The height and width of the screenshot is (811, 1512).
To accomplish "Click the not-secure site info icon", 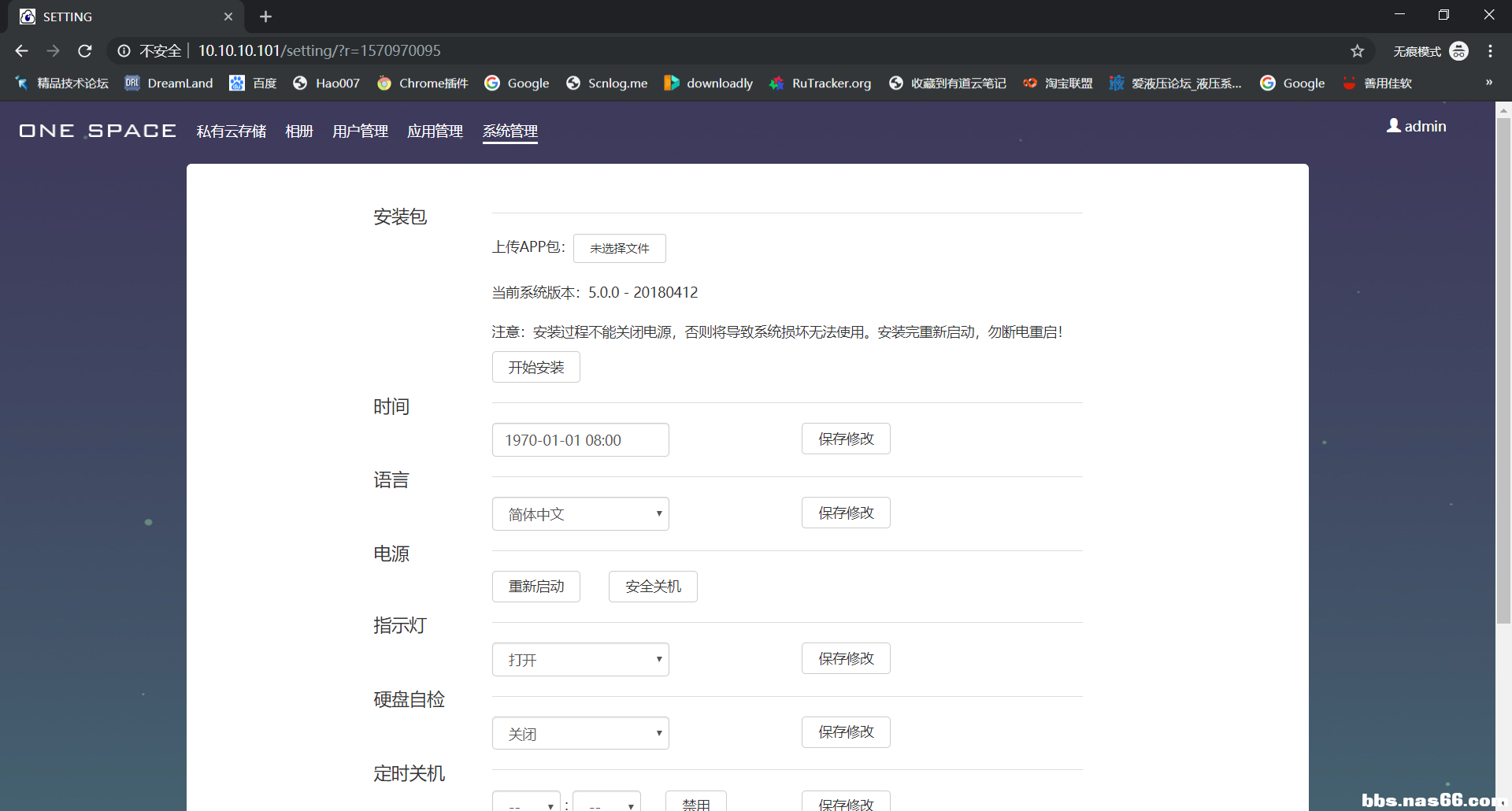I will [x=124, y=50].
